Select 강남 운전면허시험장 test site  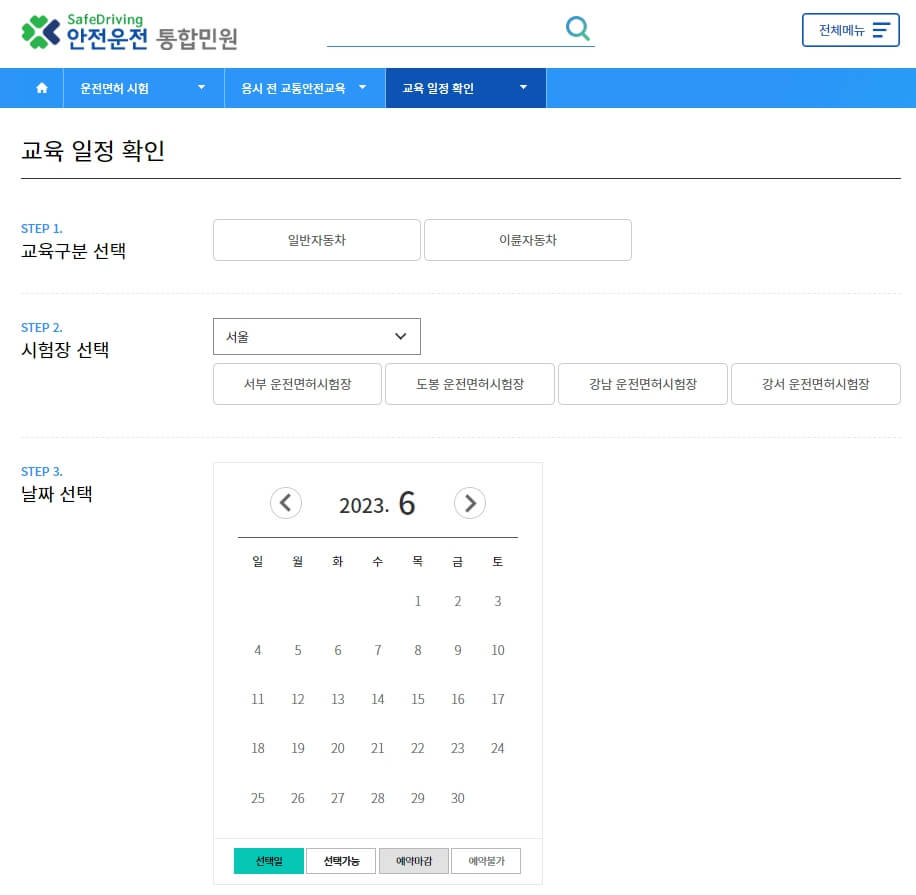[642, 384]
